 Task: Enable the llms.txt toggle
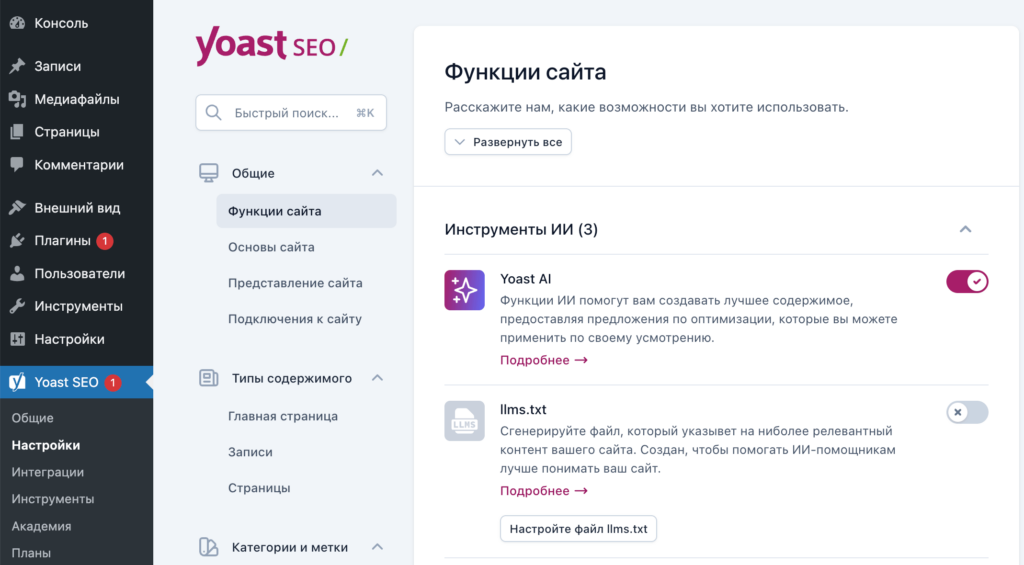click(x=967, y=412)
